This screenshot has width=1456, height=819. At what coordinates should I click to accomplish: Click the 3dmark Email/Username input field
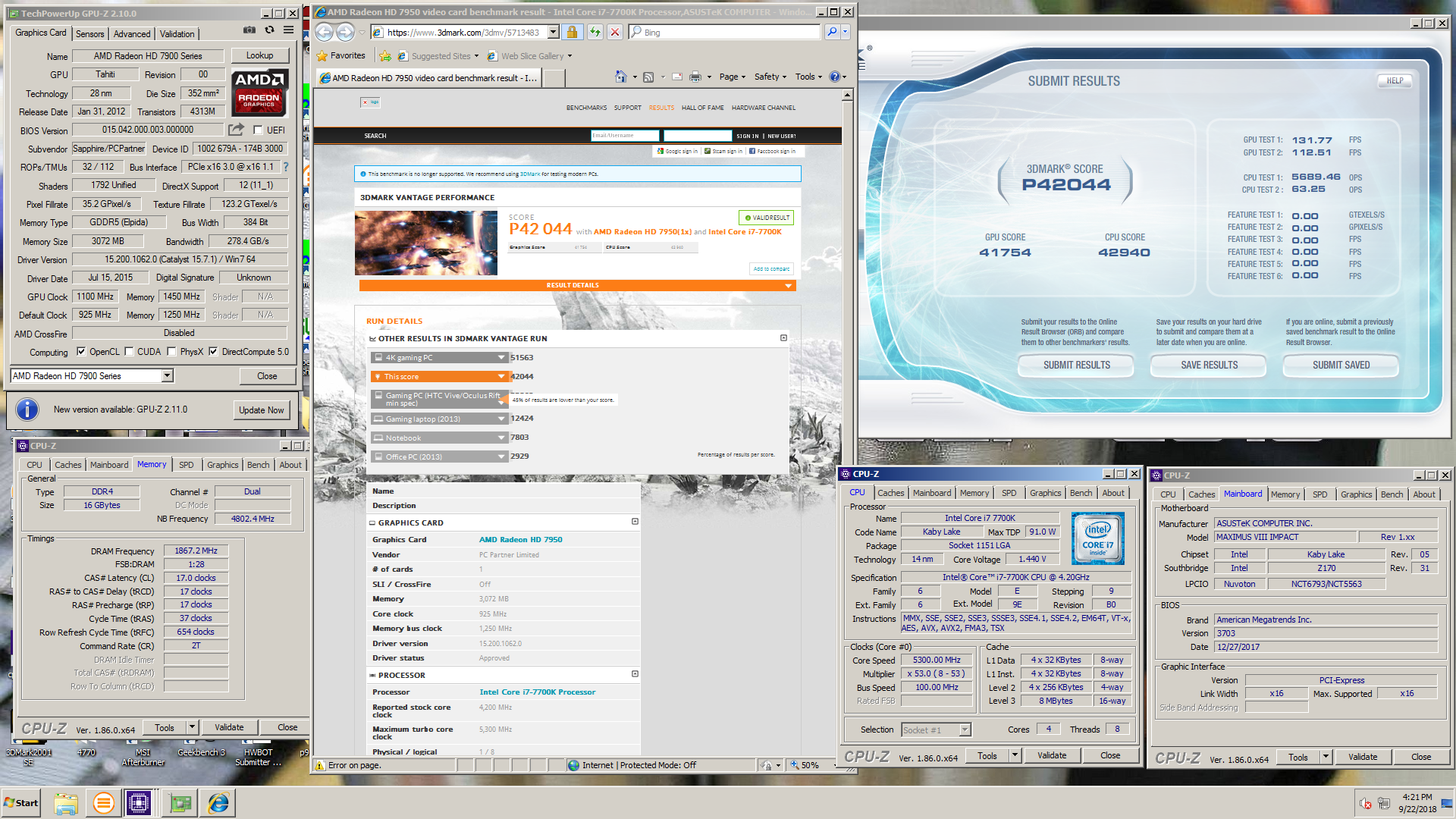click(625, 136)
